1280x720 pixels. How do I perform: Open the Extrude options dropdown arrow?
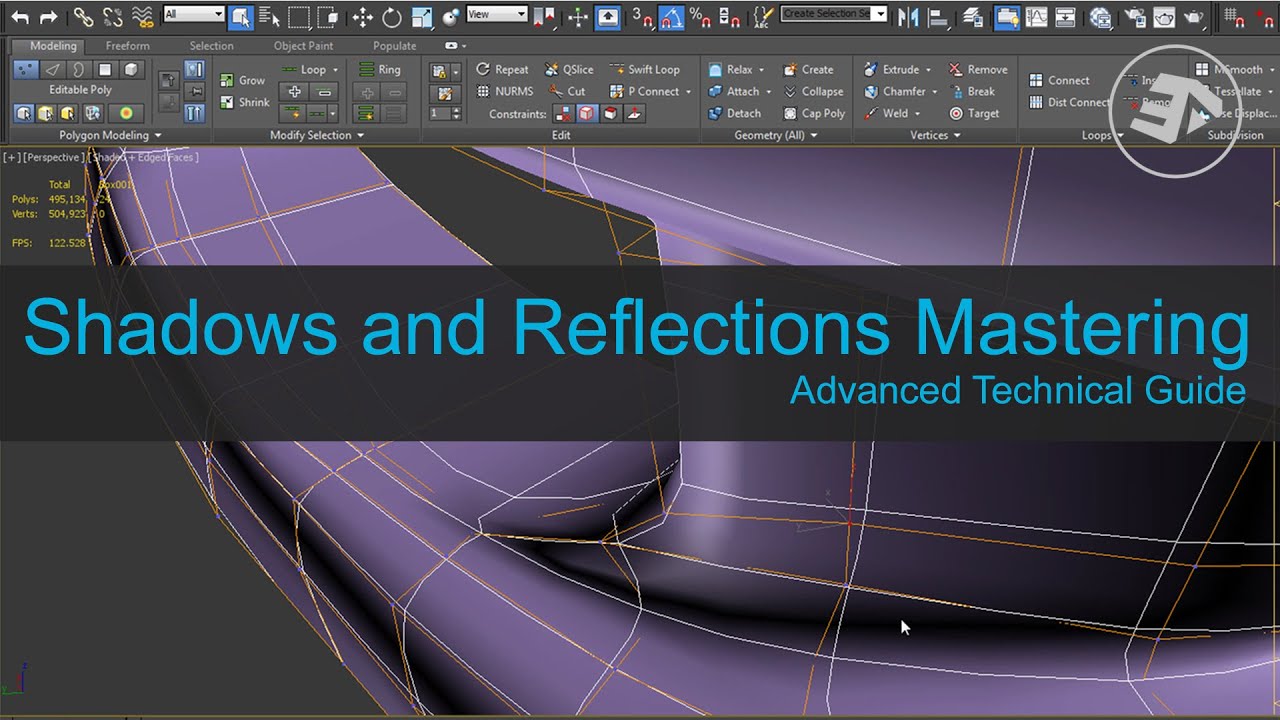click(928, 70)
